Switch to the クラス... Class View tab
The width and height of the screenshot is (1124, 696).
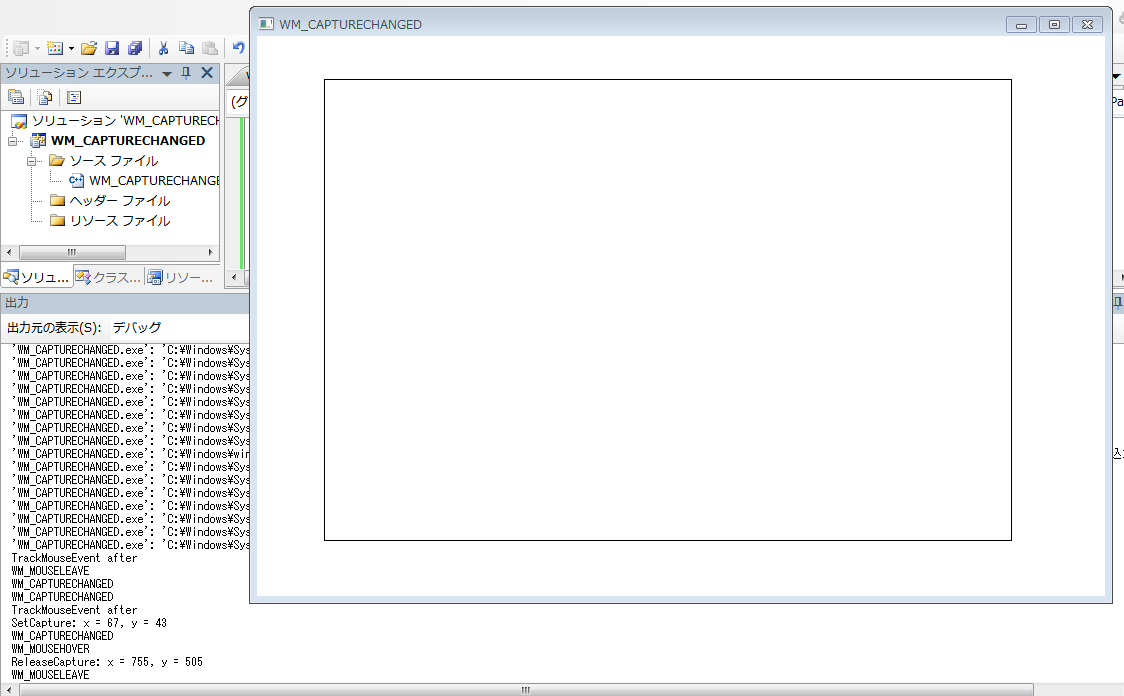[x=108, y=277]
